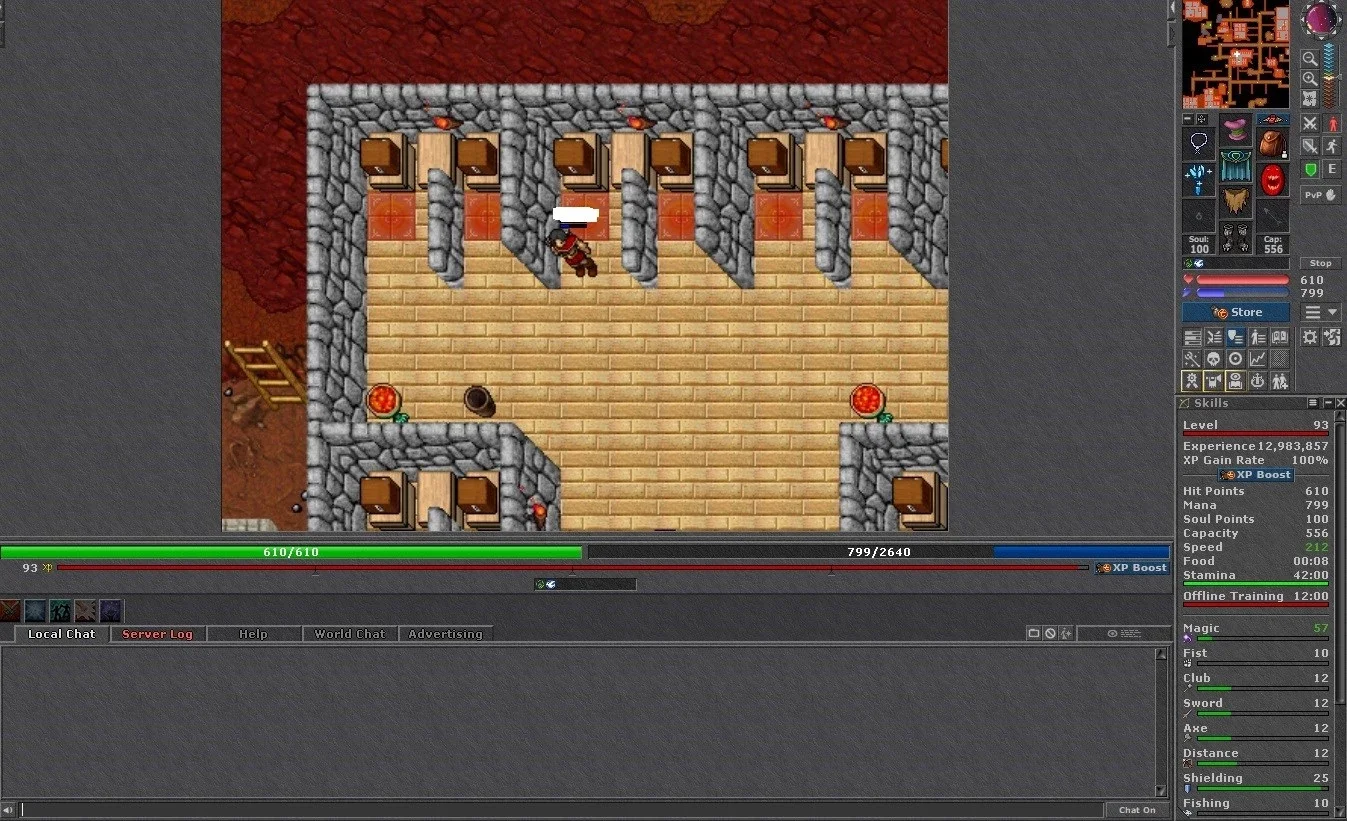Click the logout door icon
The width and height of the screenshot is (1347, 821).
point(1332,337)
